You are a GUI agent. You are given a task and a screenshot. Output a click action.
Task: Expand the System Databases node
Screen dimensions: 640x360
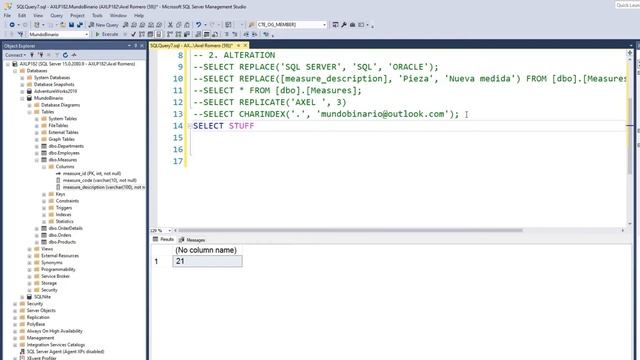point(22,78)
